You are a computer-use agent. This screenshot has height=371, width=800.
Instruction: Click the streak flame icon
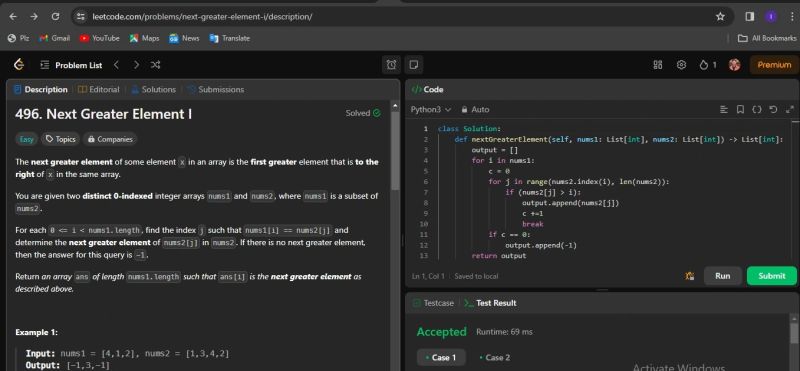[704, 65]
